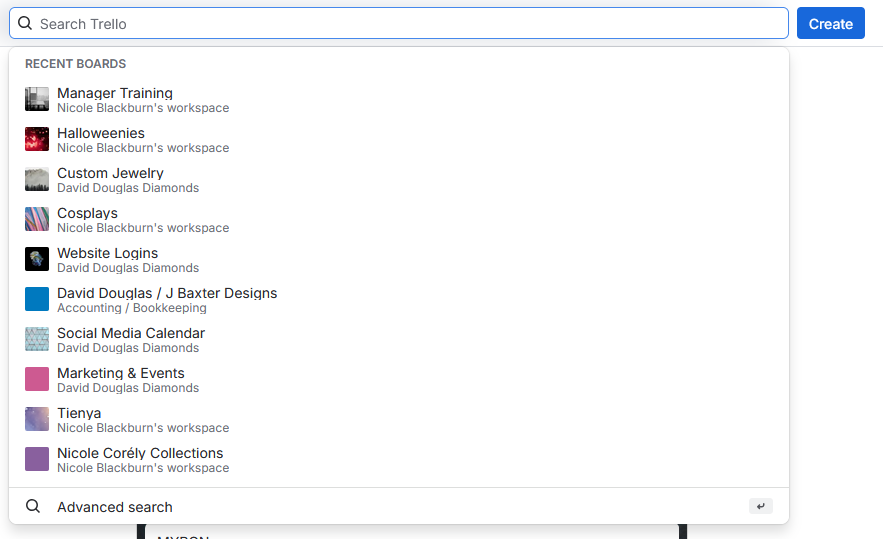Open David Douglas / J Baxter Designs board

tap(399, 300)
